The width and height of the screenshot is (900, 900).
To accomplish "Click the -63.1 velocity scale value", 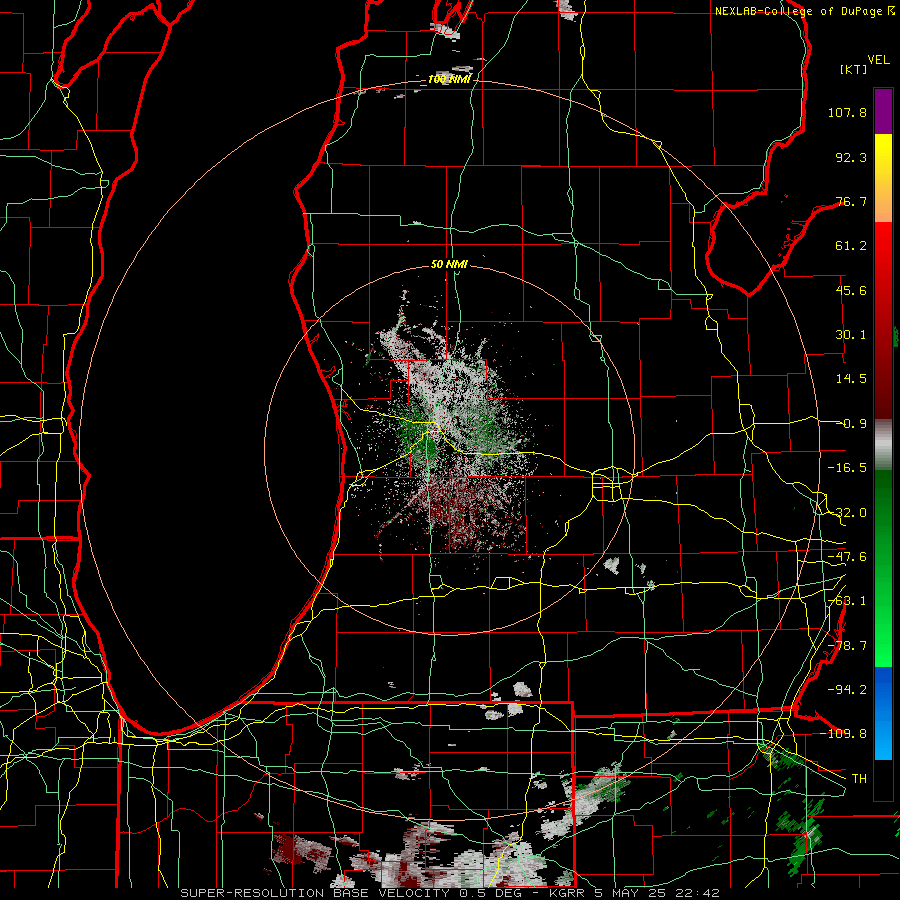I will [x=847, y=601].
